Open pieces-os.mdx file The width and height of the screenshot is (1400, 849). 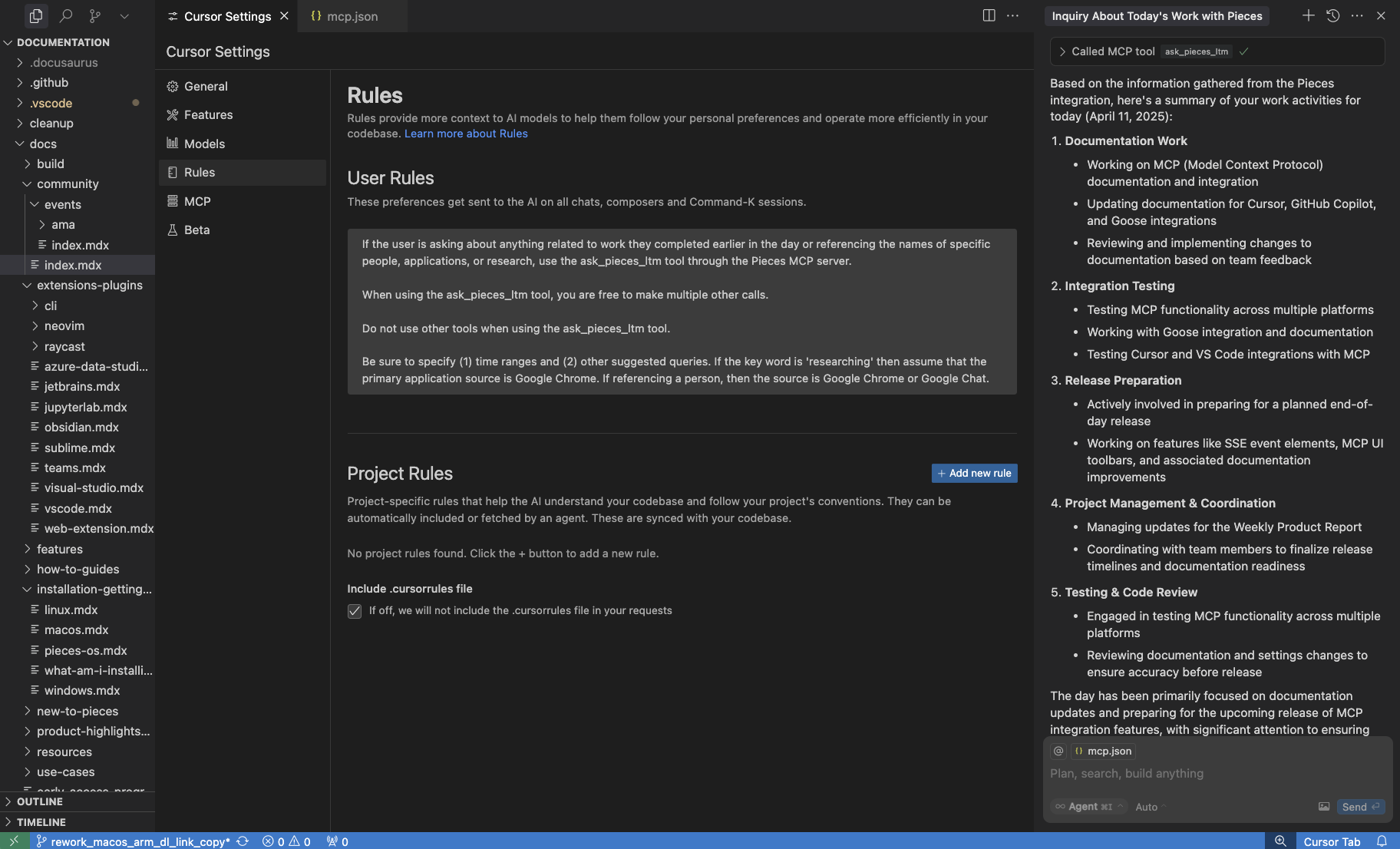click(x=78, y=650)
